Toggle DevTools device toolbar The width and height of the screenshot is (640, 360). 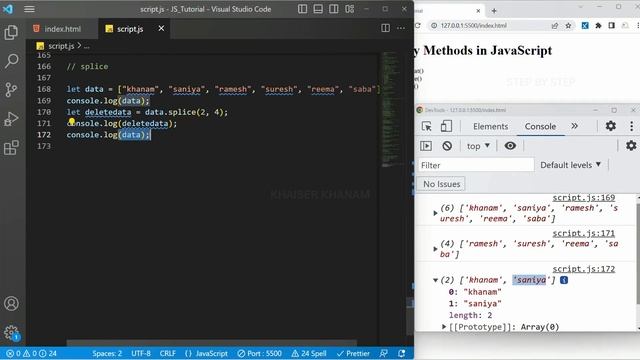(446, 126)
